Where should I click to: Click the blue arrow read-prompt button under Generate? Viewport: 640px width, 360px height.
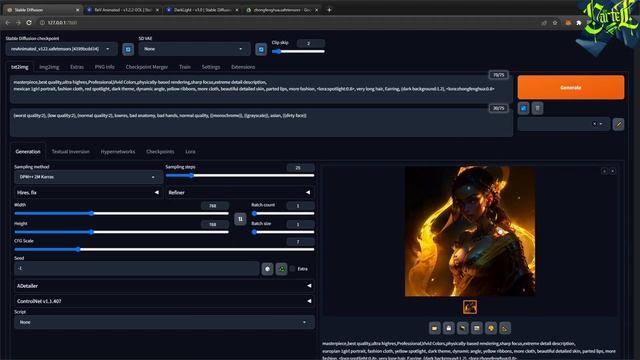[x=523, y=108]
